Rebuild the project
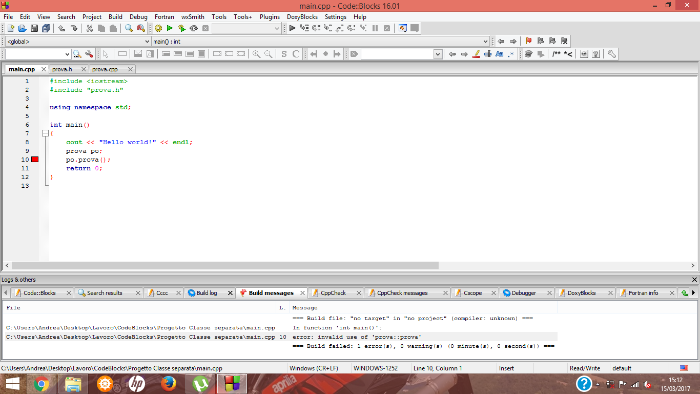The height and width of the screenshot is (394, 700). [x=194, y=28]
